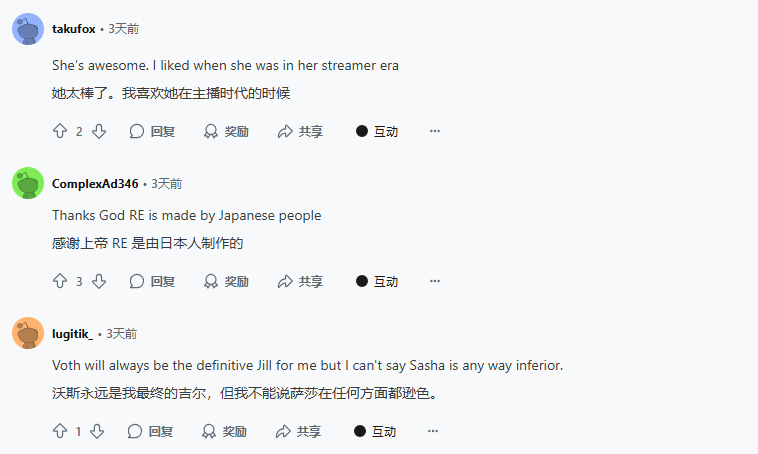Click lugitik_'s orange avatar
The width and height of the screenshot is (758, 454).
pyautogui.click(x=28, y=333)
